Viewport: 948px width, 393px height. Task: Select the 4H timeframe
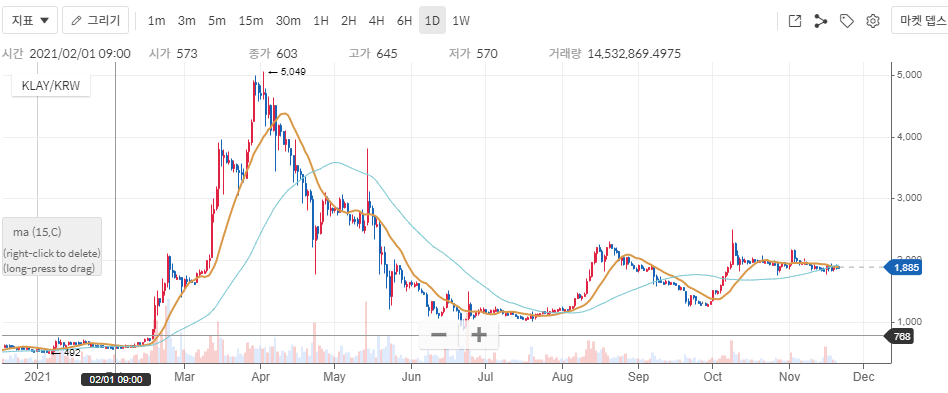pyautogui.click(x=376, y=21)
